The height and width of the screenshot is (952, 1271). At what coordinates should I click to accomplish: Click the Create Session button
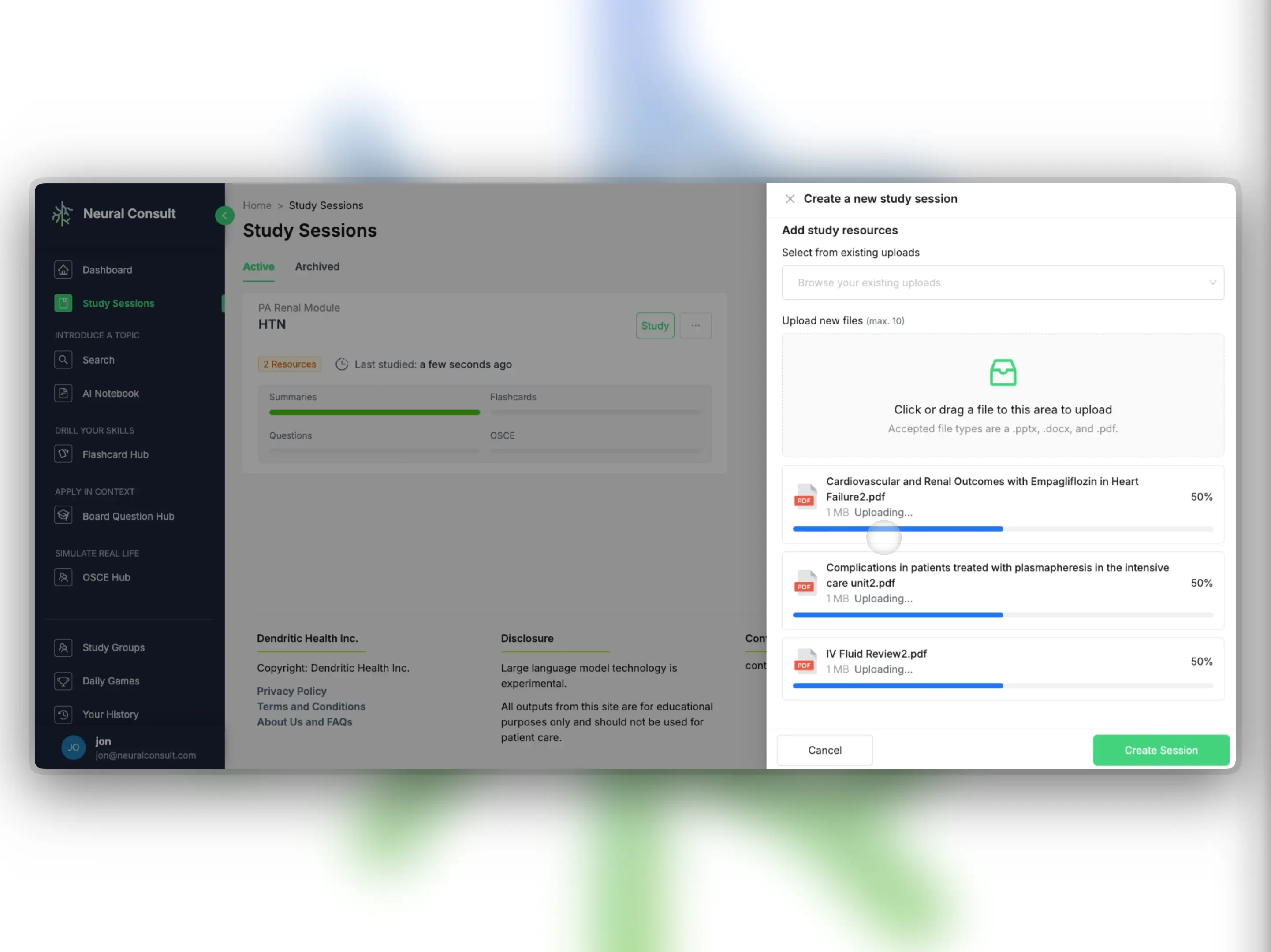(x=1161, y=750)
